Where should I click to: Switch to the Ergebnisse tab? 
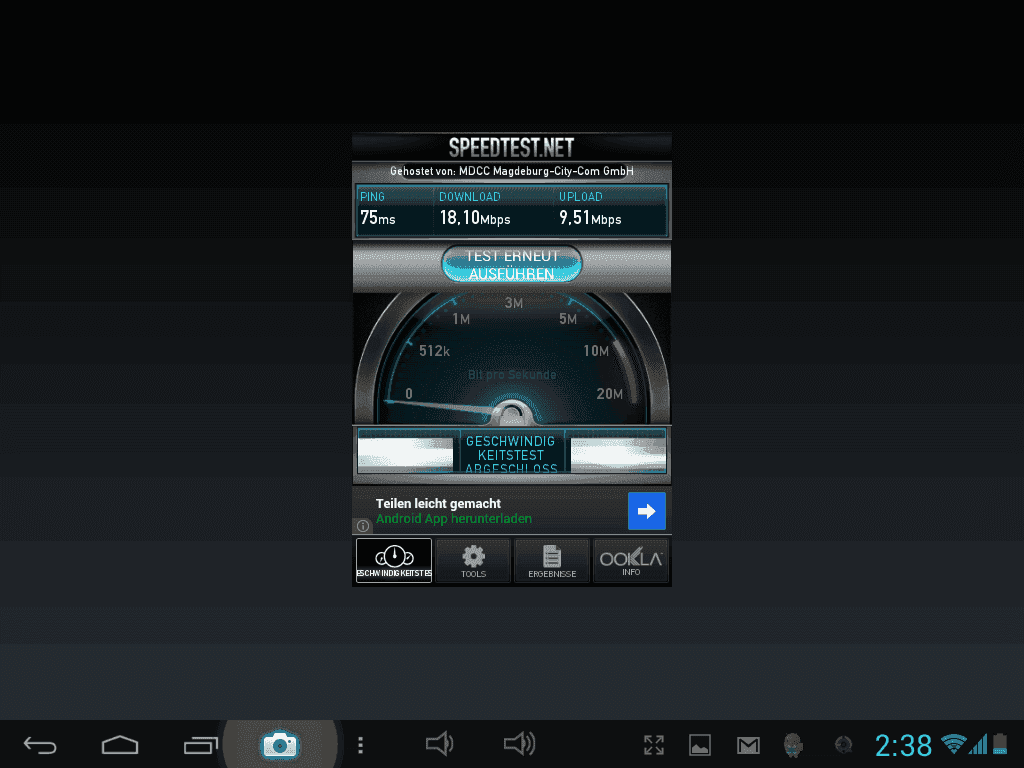[x=552, y=560]
